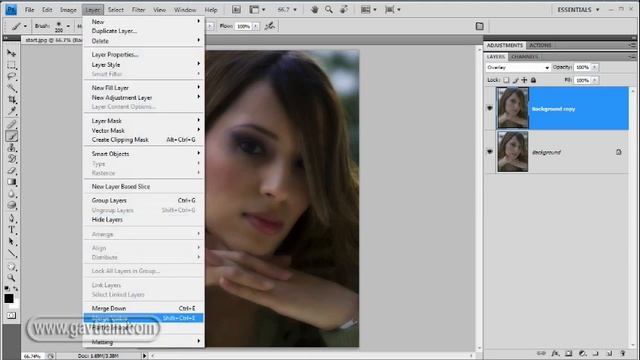Select the Magic Wand tool

(x=11, y=88)
